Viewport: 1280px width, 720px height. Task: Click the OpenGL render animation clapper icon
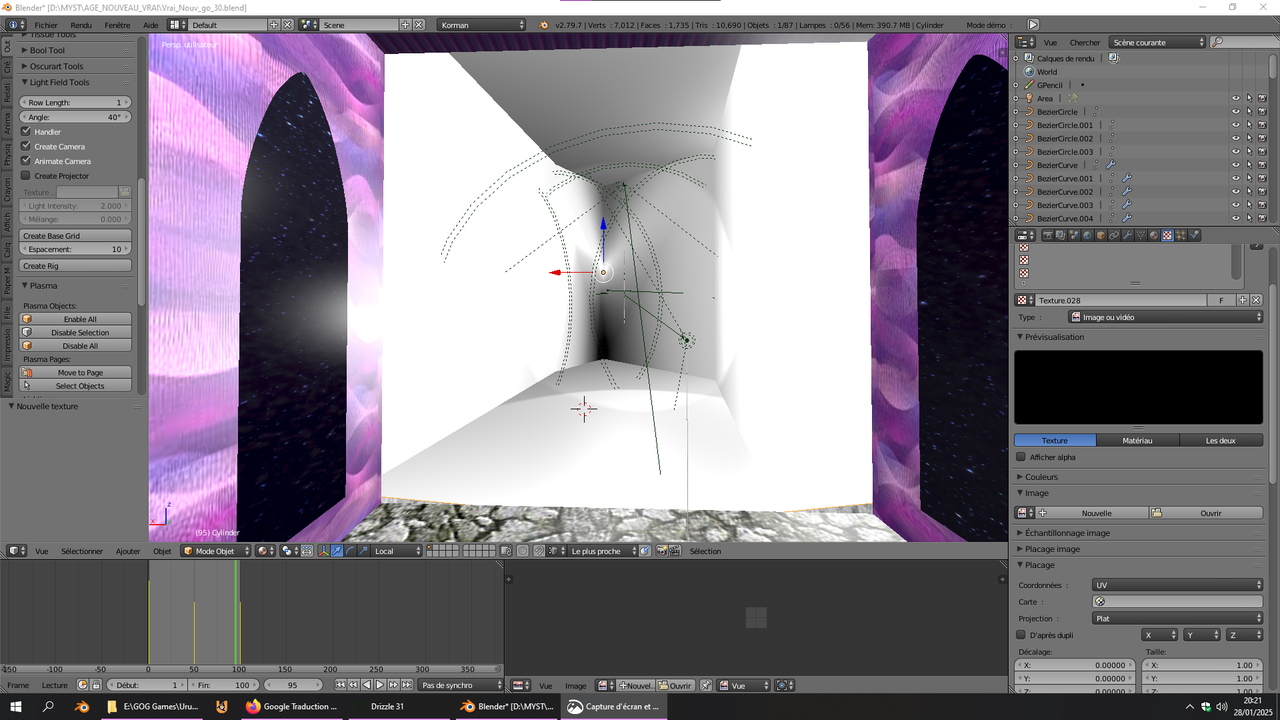pos(675,551)
